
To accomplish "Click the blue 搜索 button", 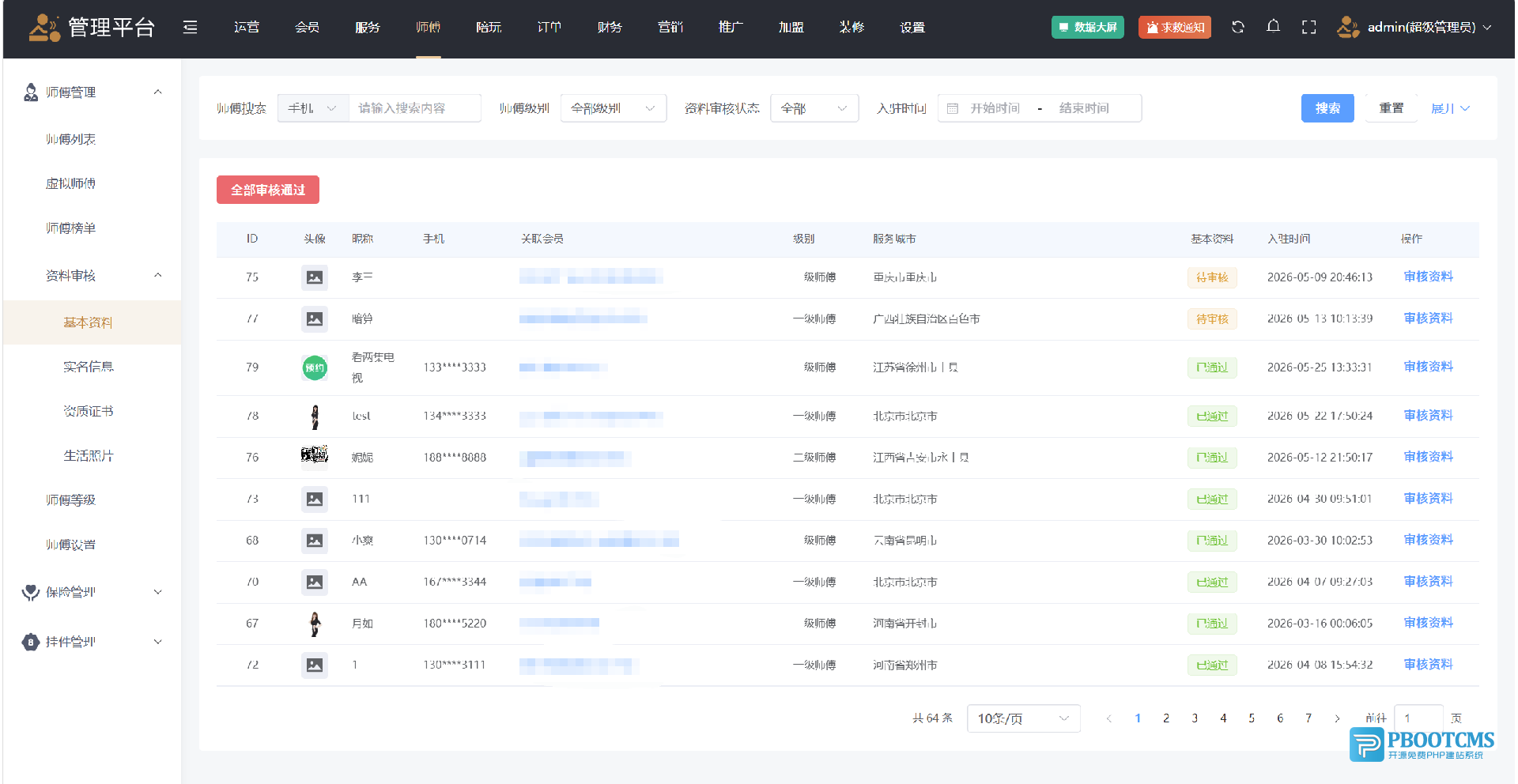I will pos(1327,108).
